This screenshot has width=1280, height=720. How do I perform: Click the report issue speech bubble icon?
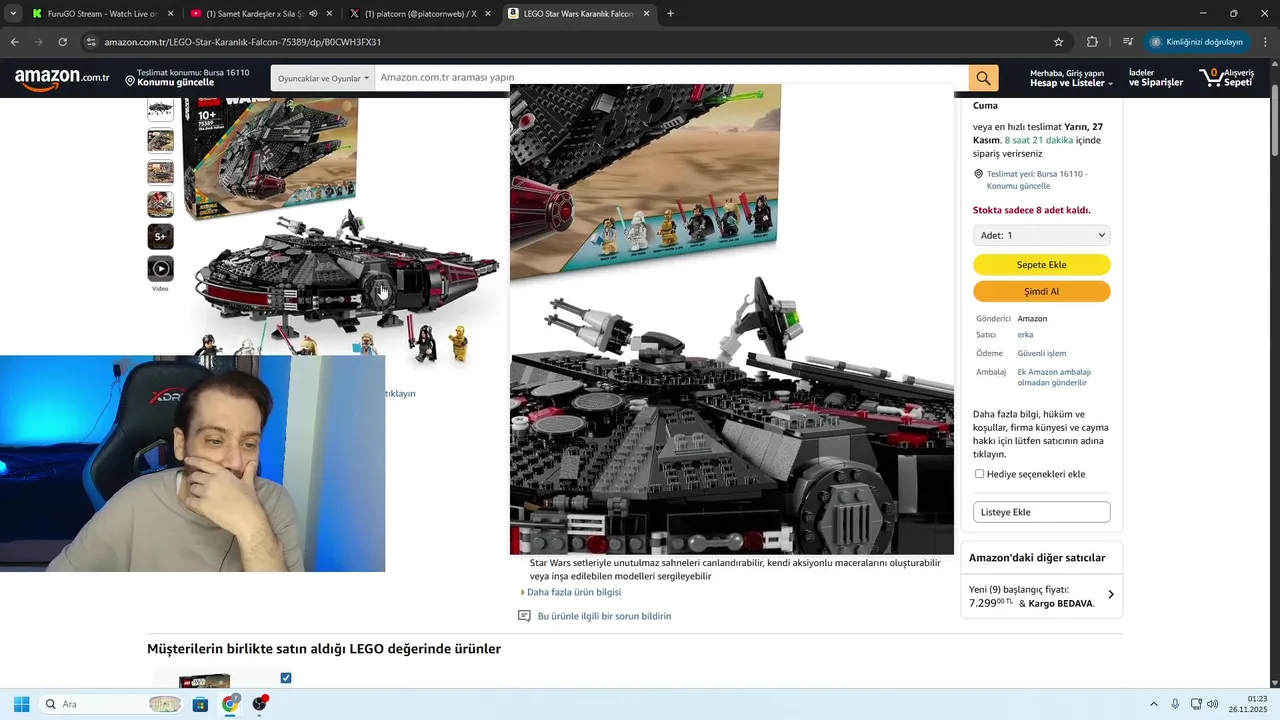(x=524, y=616)
